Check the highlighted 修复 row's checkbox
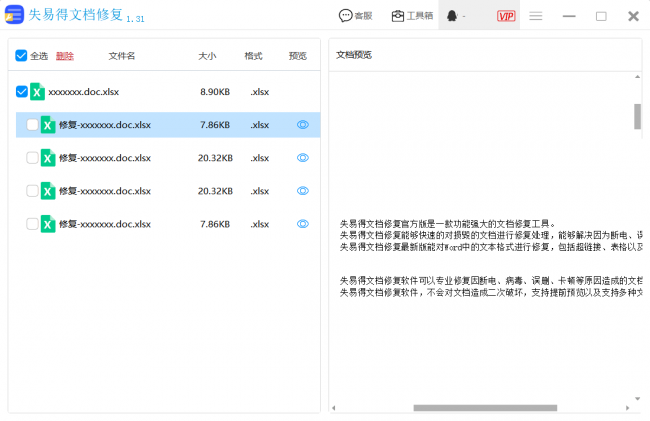This screenshot has width=650, height=421. pyautogui.click(x=32, y=125)
